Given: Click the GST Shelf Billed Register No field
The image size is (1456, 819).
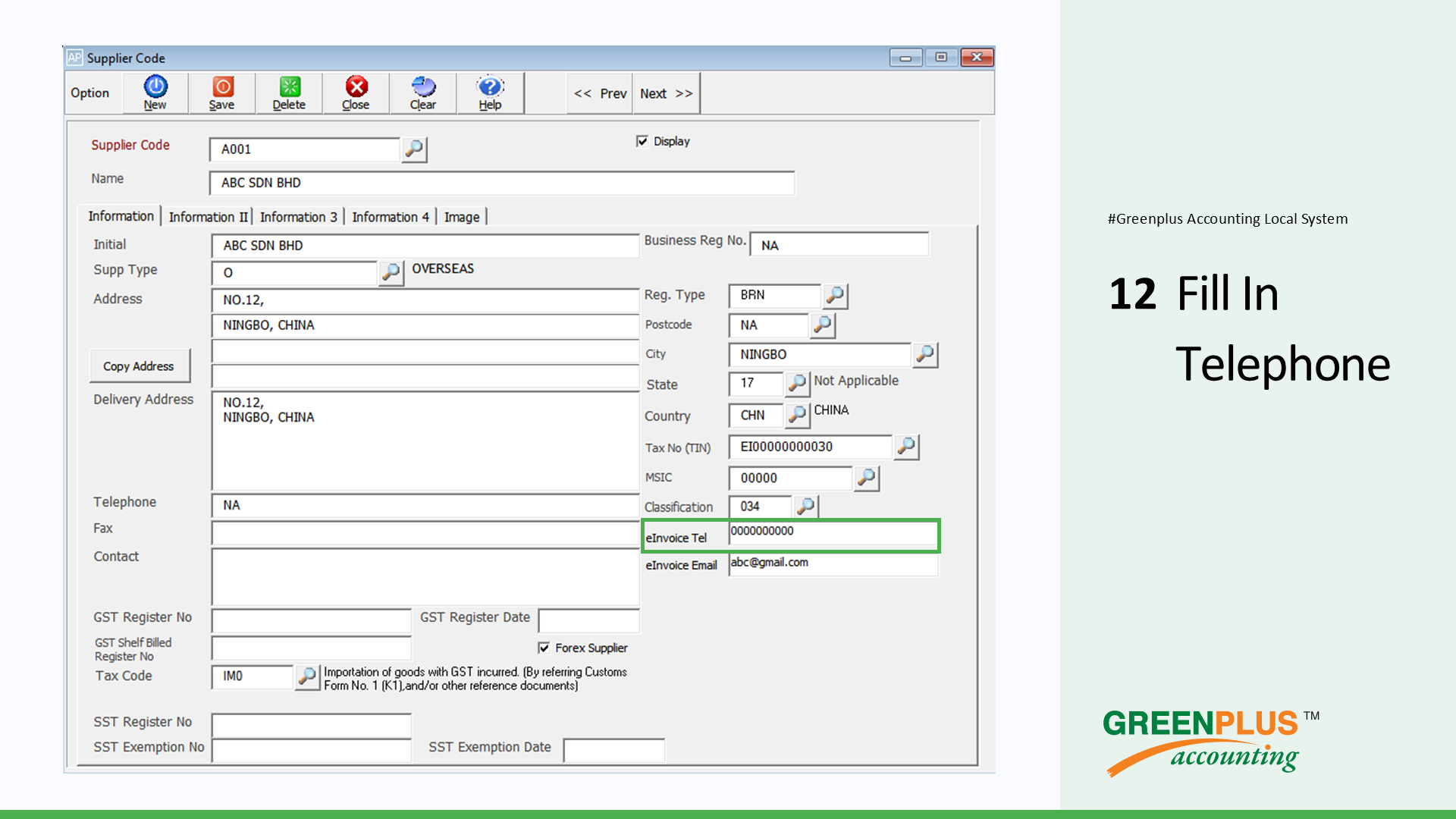Looking at the screenshot, I should pyautogui.click(x=312, y=648).
